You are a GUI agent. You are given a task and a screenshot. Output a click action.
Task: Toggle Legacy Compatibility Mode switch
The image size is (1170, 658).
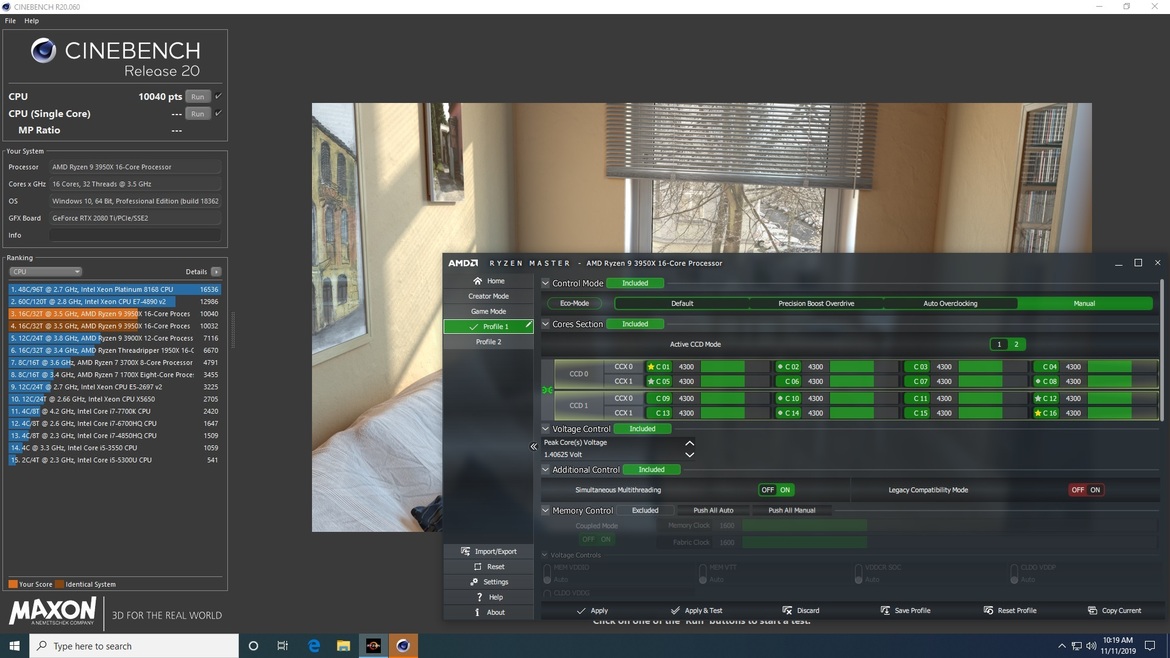[x=1086, y=490]
